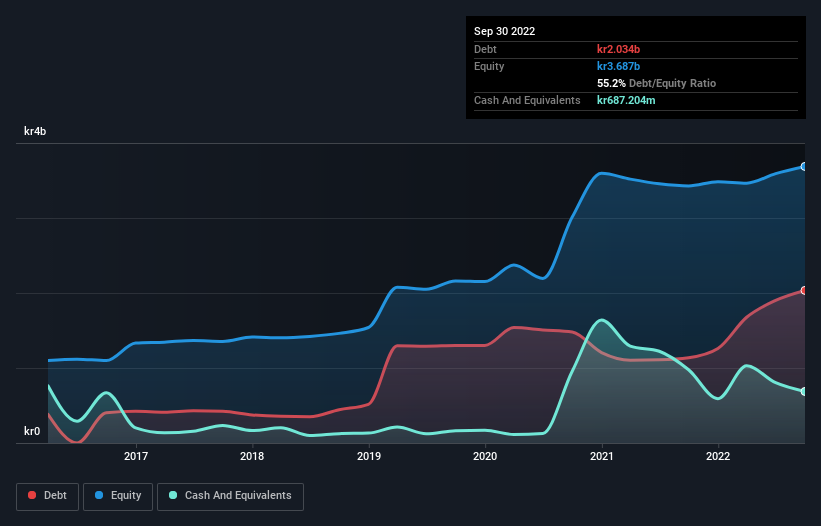Click the blue Equity legend dot

[x=99, y=495]
